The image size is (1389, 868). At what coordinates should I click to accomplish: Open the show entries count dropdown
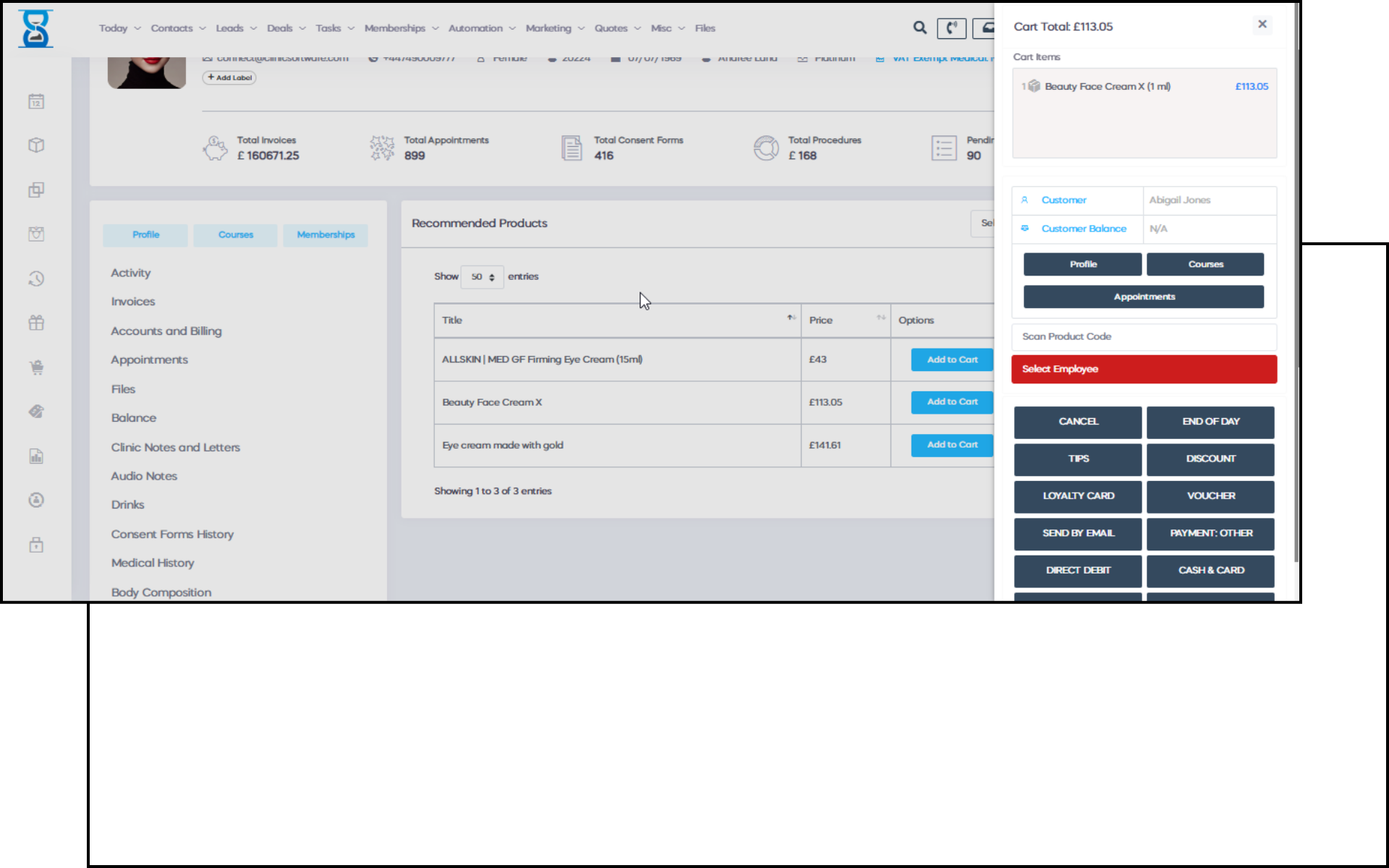[482, 277]
